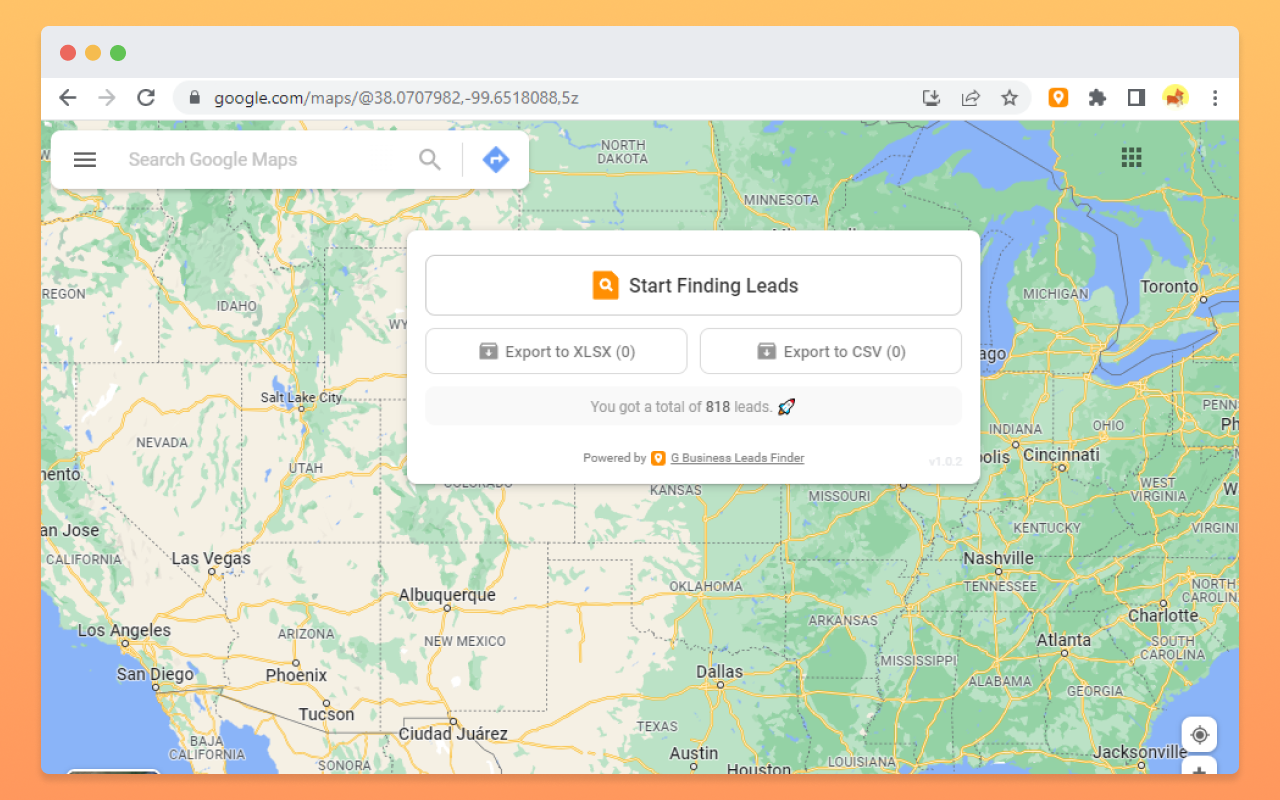This screenshot has width=1280, height=800.
Task: Bookmark the page with the star icon
Action: tap(1009, 98)
